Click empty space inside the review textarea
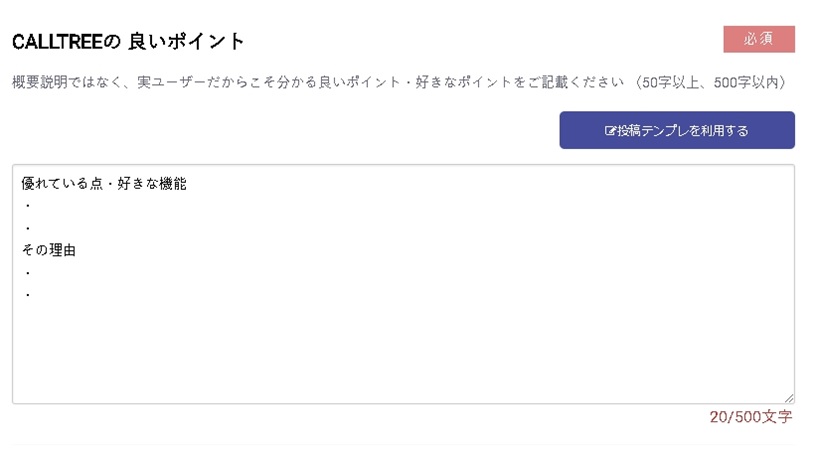Screen dimensions: 816x450 (403, 349)
